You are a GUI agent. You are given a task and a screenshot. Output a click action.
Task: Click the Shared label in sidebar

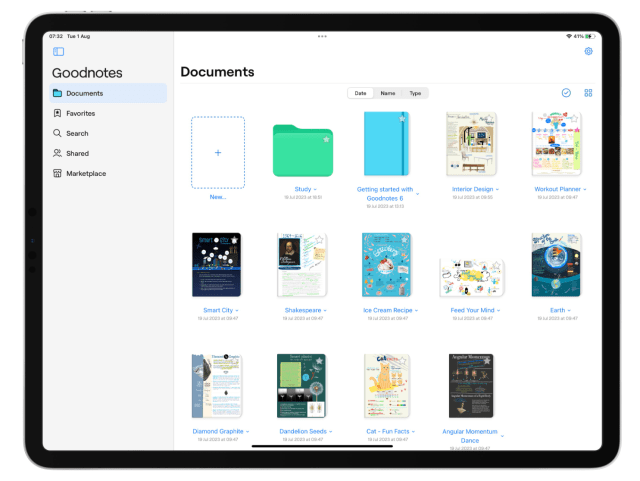(x=78, y=153)
